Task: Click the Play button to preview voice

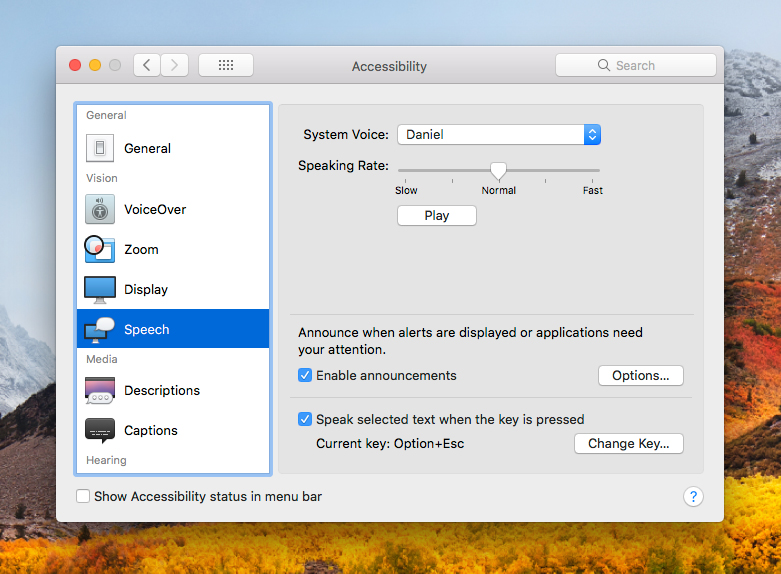Action: pos(437,215)
